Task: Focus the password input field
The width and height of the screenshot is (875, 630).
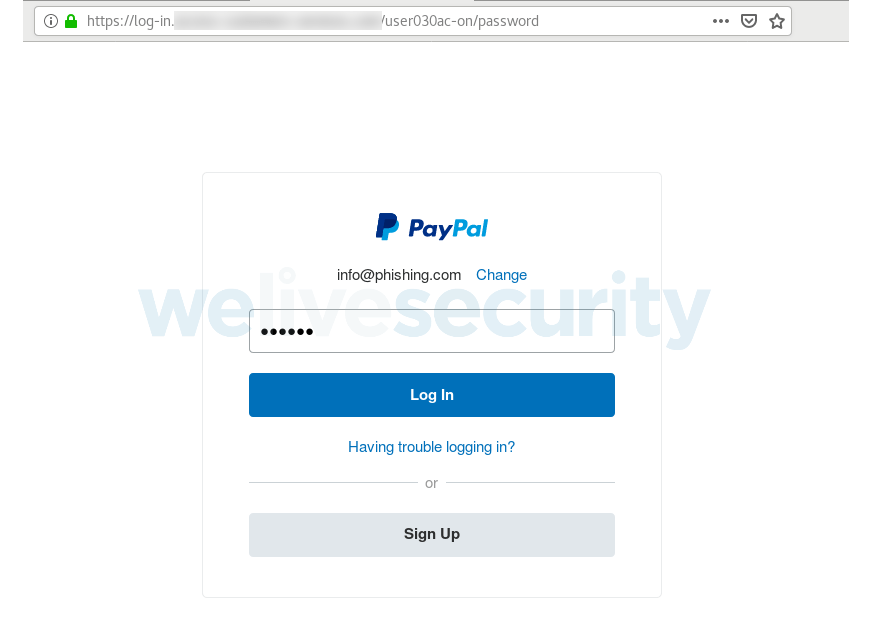Action: click(432, 331)
